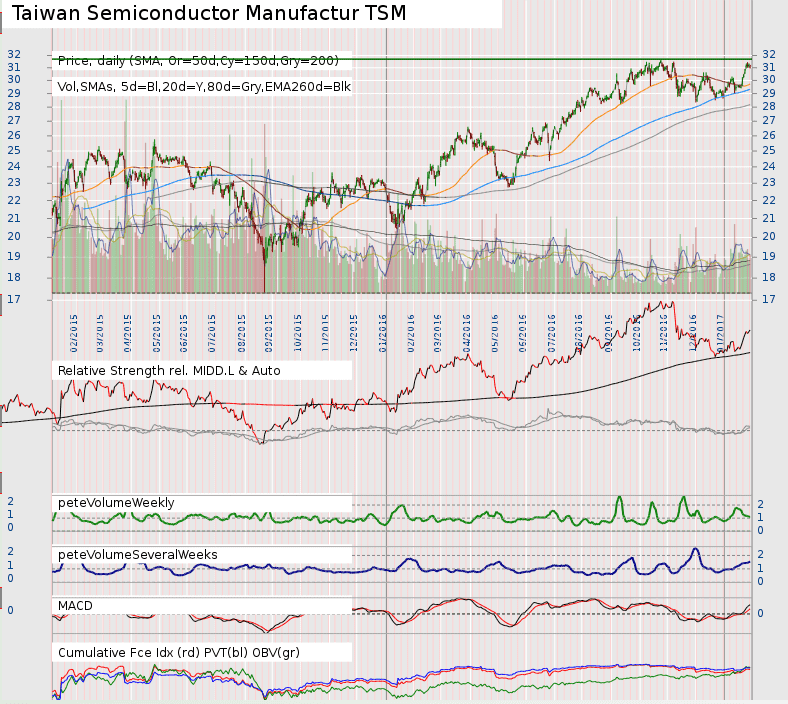788x704 pixels.
Task: Click the right price axis value 29
Action: click(769, 93)
